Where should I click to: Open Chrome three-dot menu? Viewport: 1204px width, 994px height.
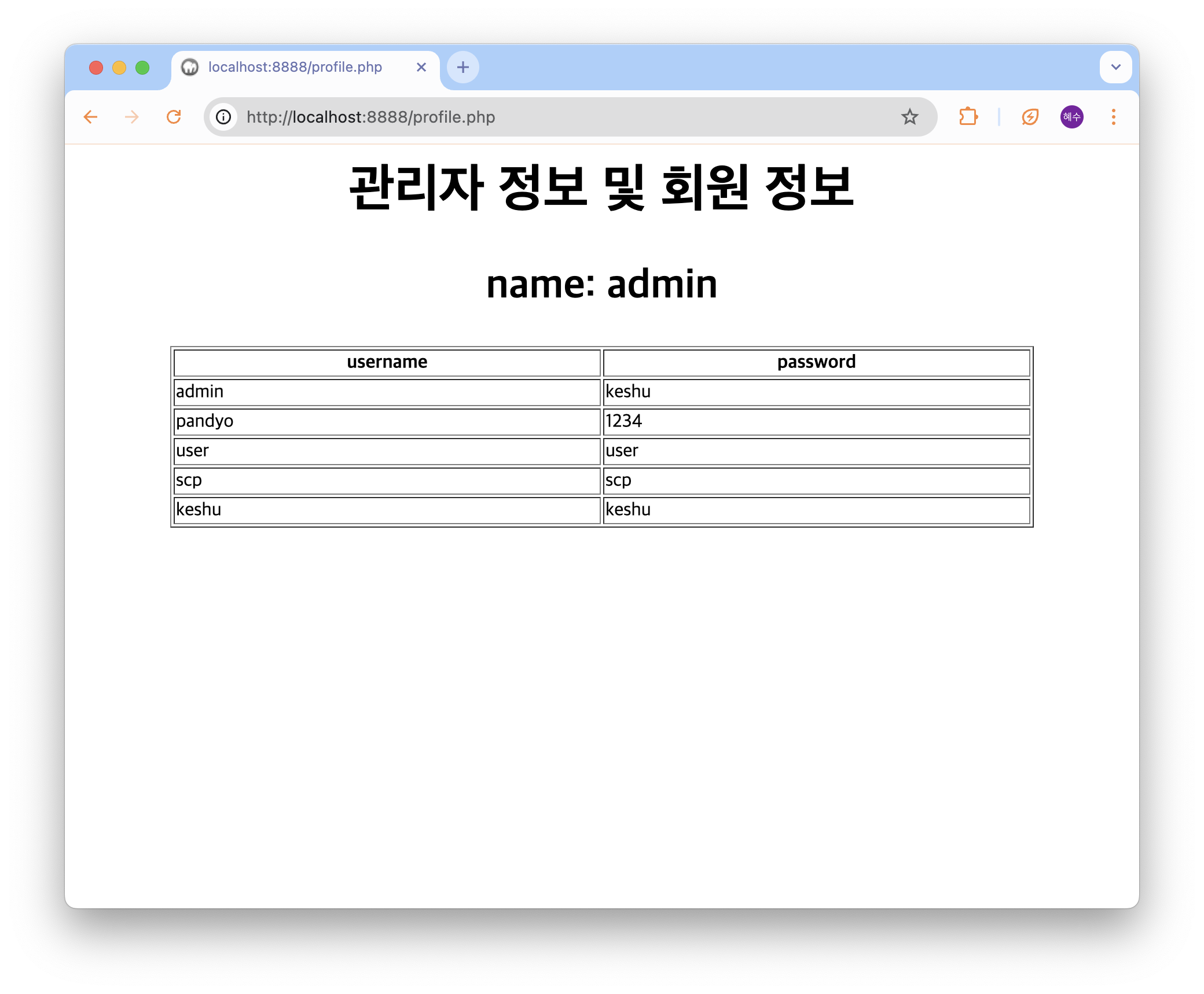[x=1113, y=117]
